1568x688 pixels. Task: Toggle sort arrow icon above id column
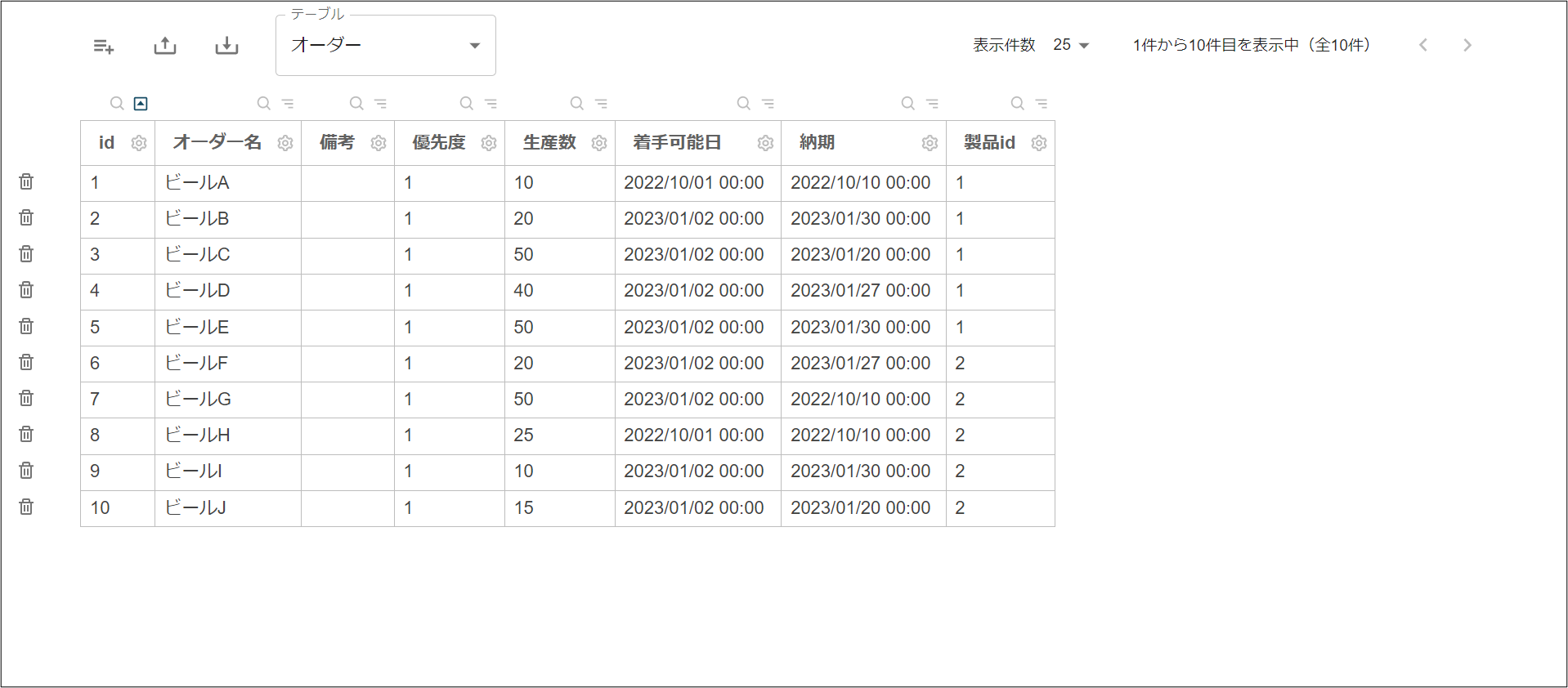(x=141, y=103)
